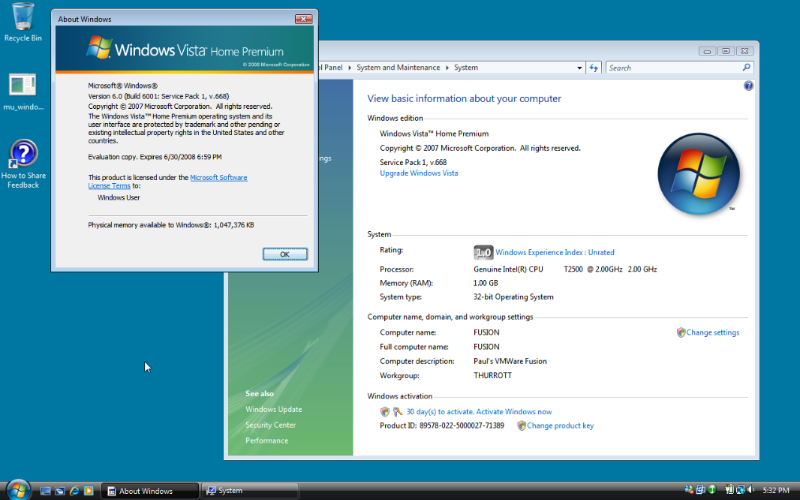The width and height of the screenshot is (800, 500).
Task: Click Physical memory available line
Action: point(171,225)
